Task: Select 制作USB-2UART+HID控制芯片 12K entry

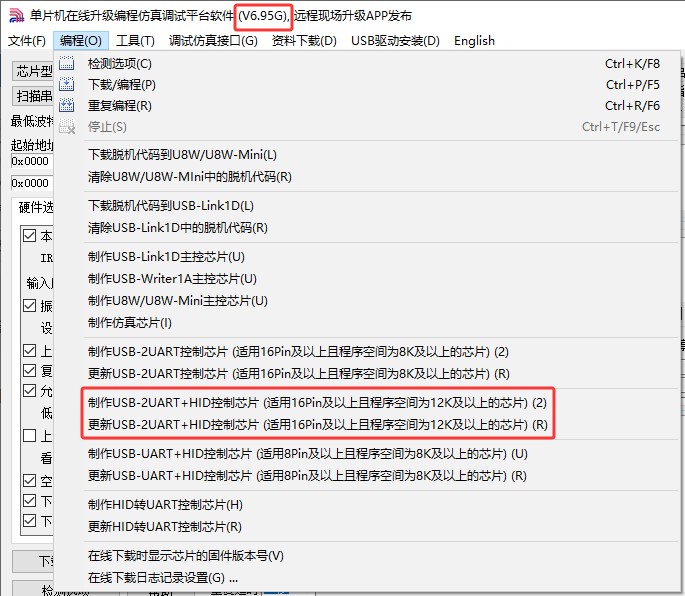Action: [x=367, y=402]
